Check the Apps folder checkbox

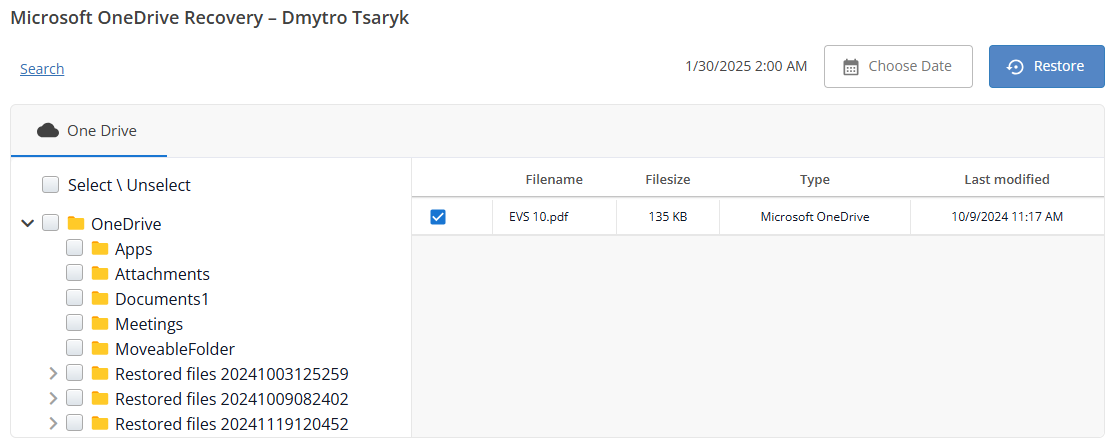click(x=74, y=249)
